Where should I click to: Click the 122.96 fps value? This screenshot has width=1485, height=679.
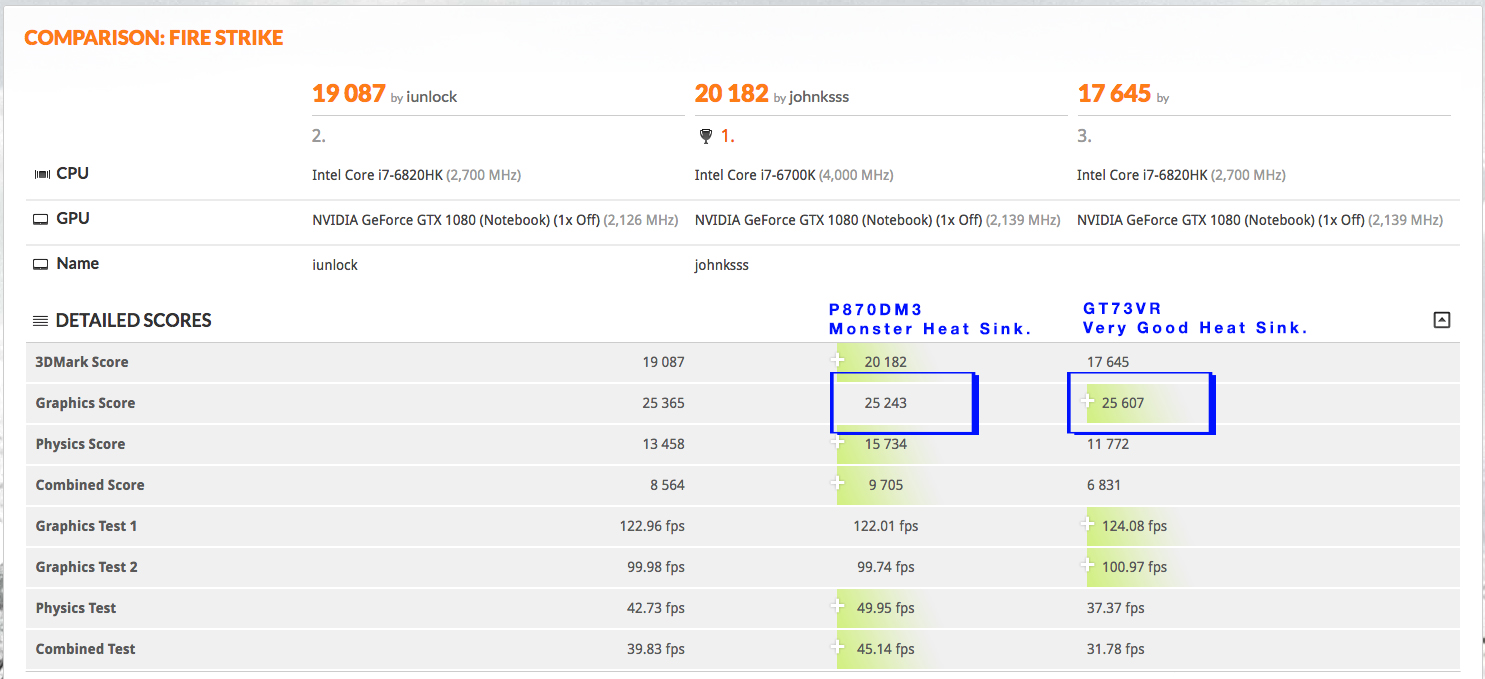pyautogui.click(x=653, y=526)
